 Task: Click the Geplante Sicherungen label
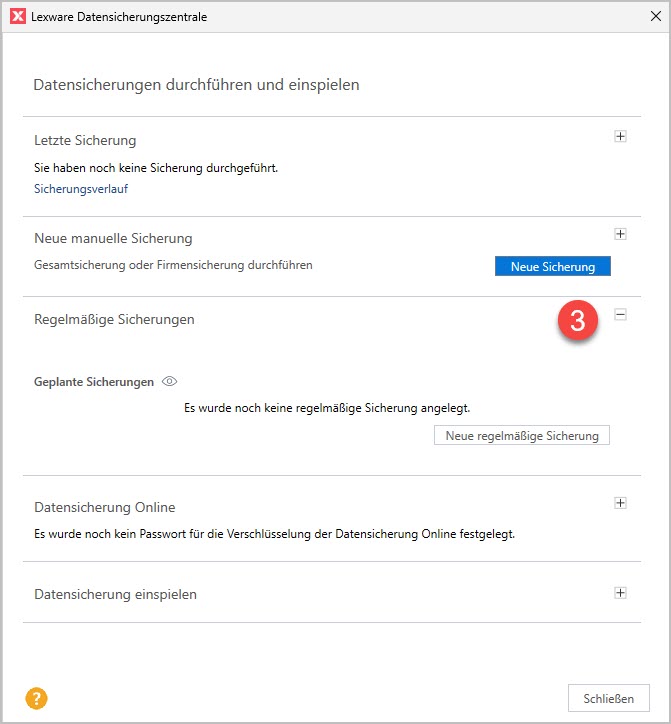pos(94,382)
